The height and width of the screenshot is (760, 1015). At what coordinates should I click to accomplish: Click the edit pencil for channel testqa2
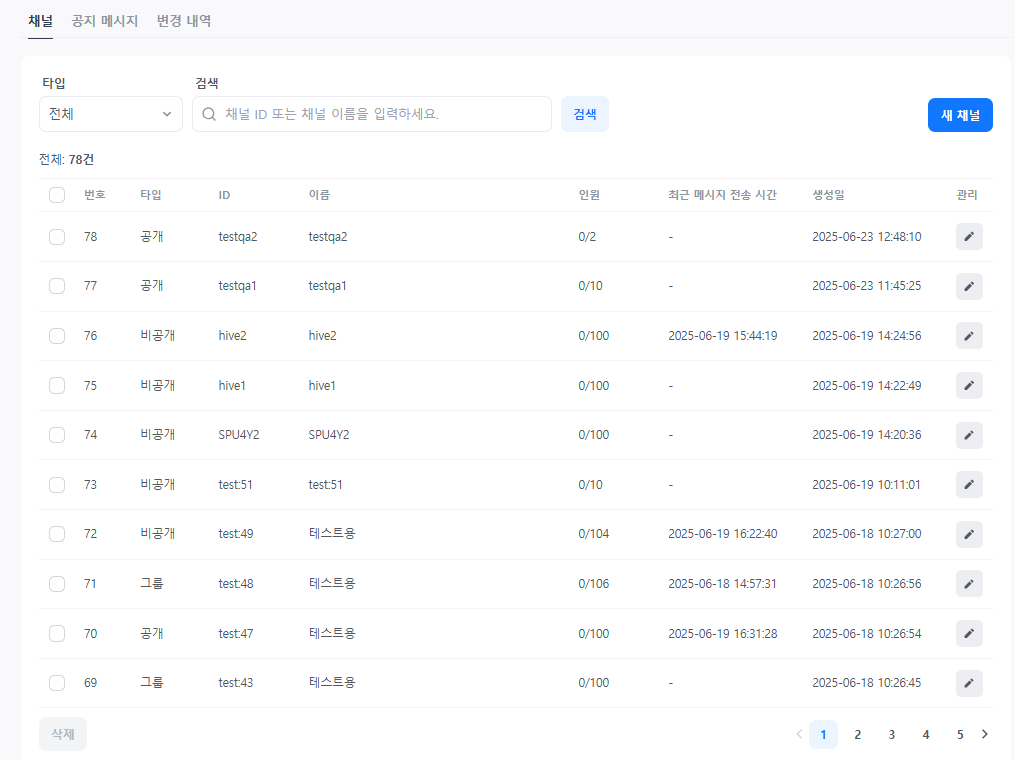(x=969, y=237)
